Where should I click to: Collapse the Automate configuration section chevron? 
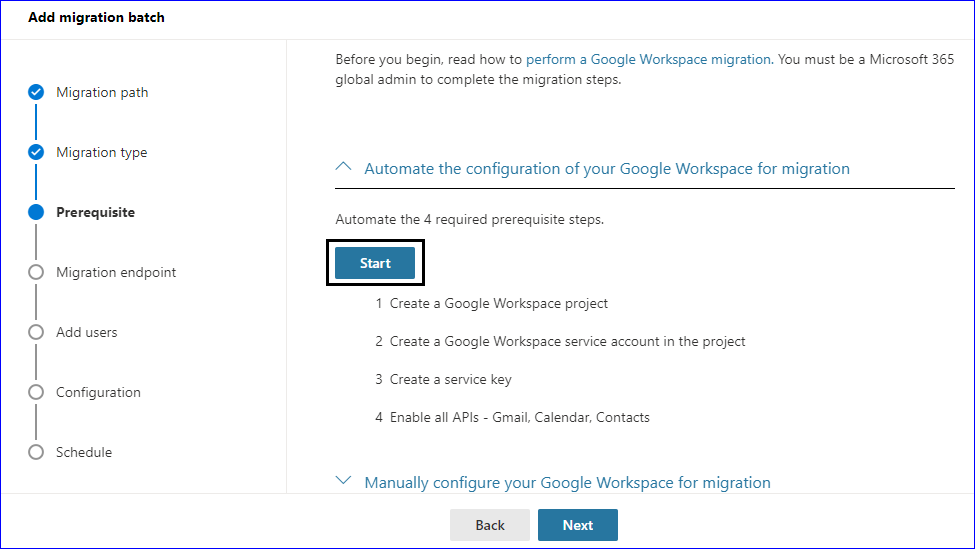[343, 167]
